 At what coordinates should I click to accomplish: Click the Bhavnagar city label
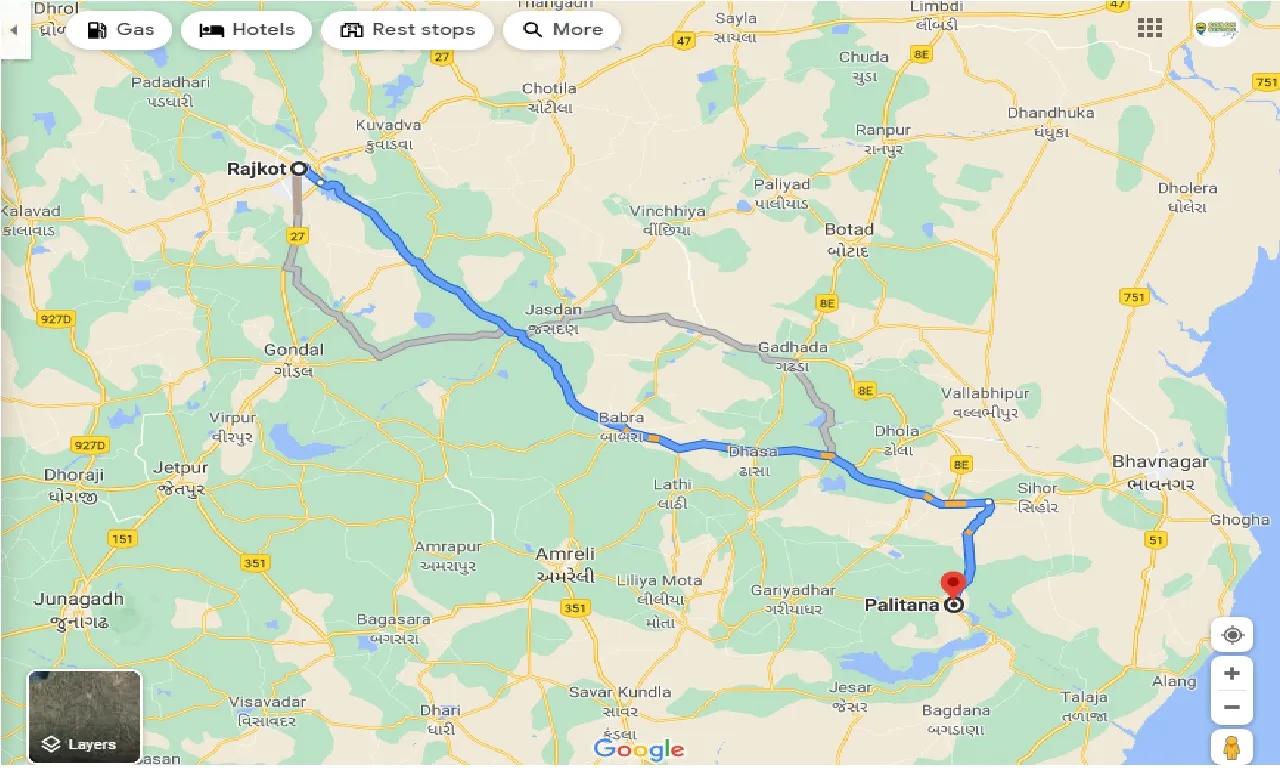click(x=1160, y=462)
